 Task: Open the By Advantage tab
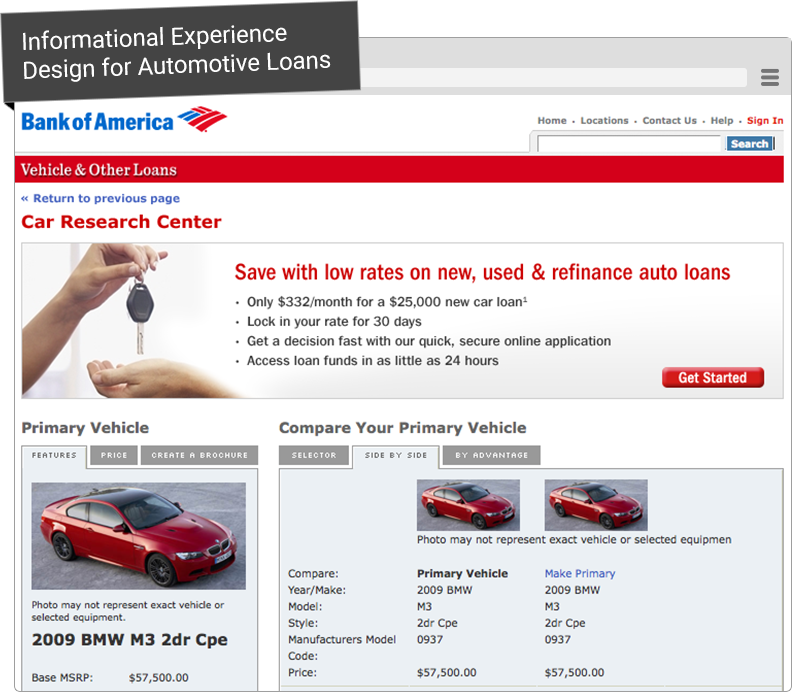pyautogui.click(x=491, y=455)
